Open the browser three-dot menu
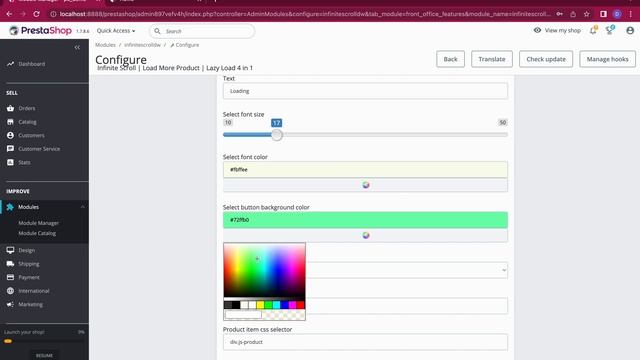Image resolution: width=640 pixels, height=360 pixels. point(631,14)
